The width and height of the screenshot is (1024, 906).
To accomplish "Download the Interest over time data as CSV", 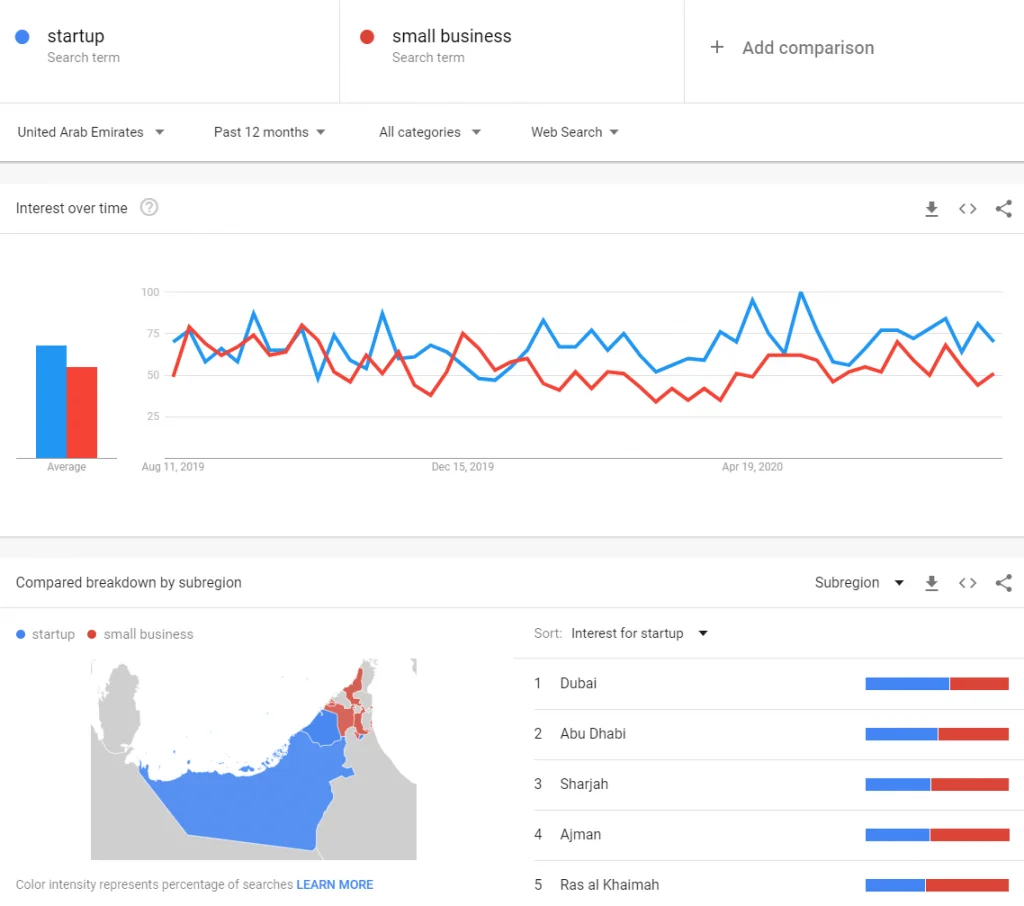I will (932, 209).
